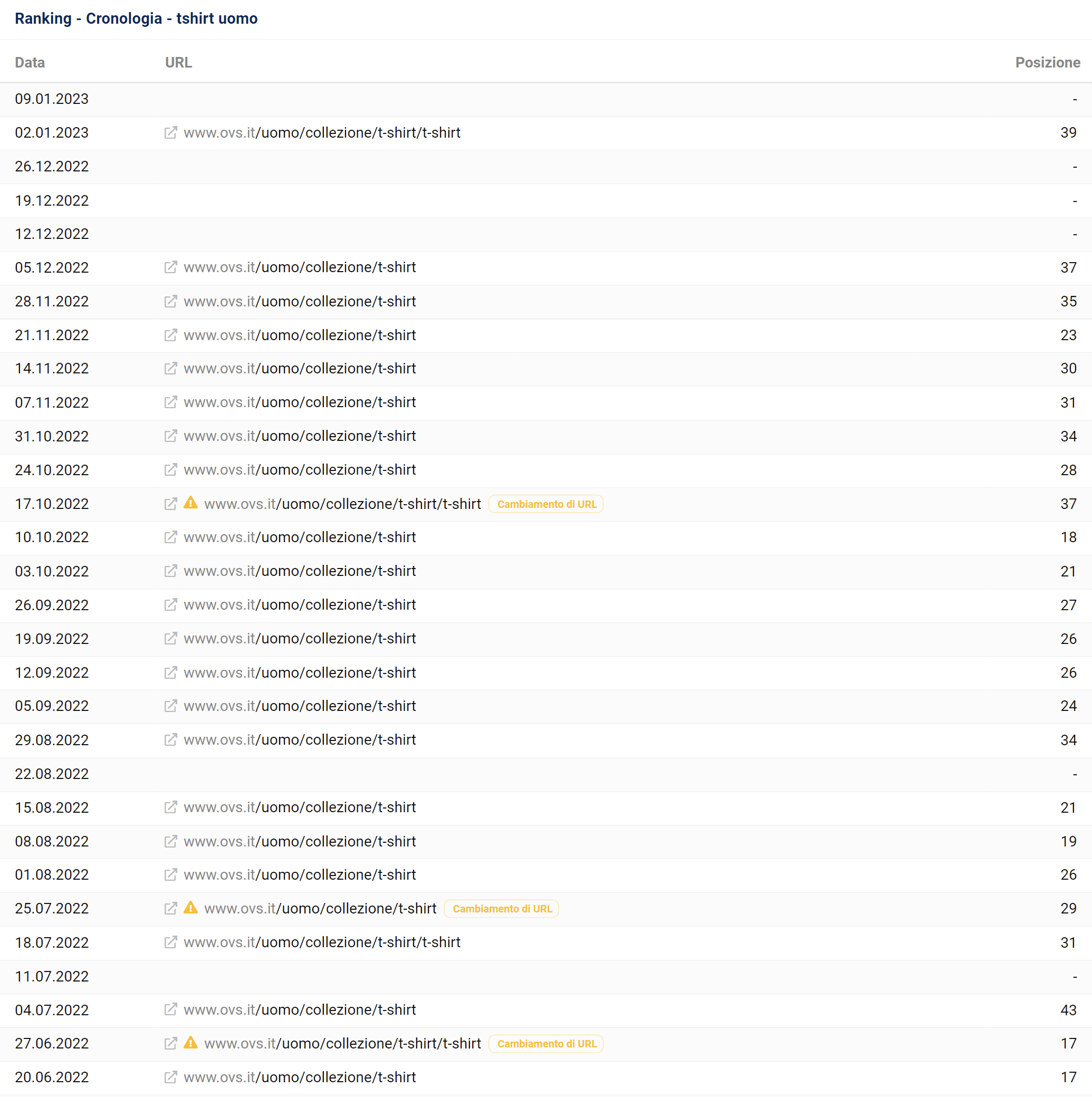Select the date 19.12.2022
1092x1097 pixels.
52,200
